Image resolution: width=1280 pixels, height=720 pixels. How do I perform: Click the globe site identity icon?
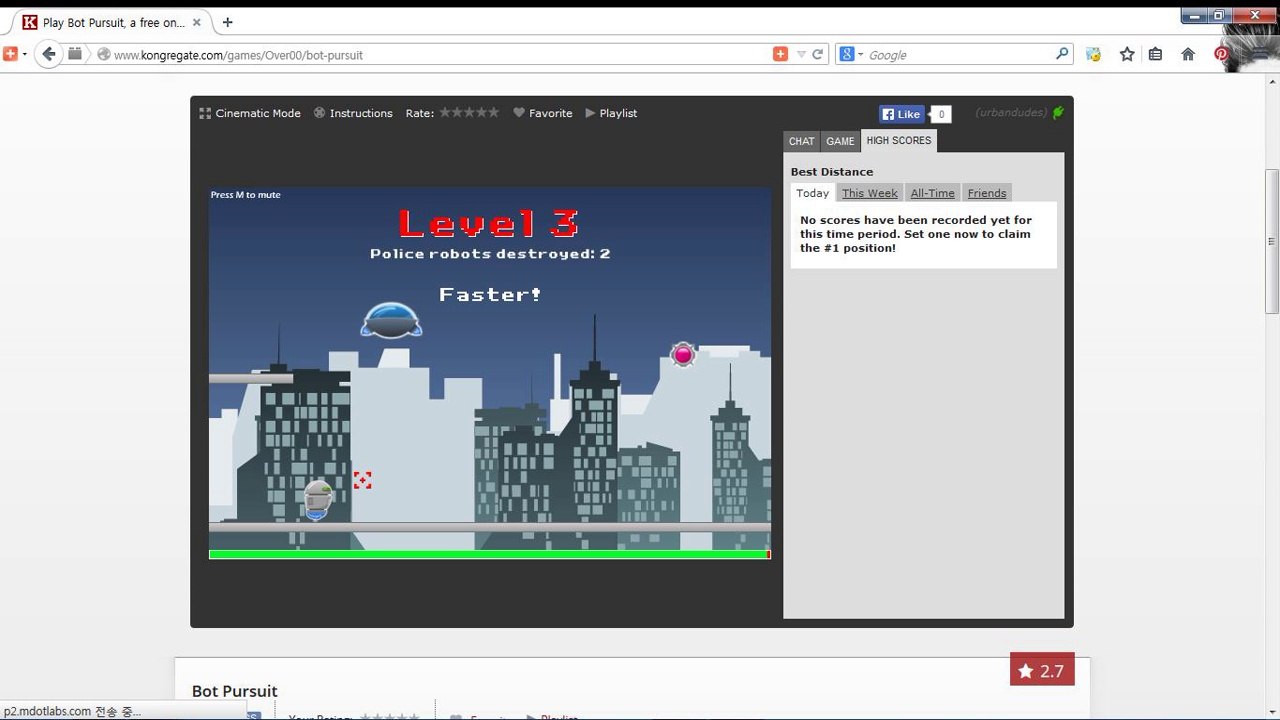click(103, 55)
